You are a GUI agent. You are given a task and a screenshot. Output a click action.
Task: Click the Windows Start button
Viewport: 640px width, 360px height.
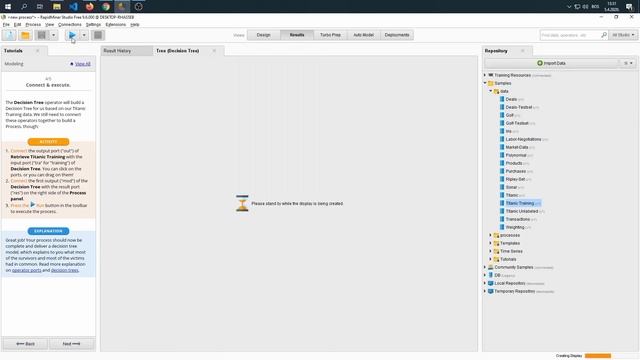(x=8, y=7)
